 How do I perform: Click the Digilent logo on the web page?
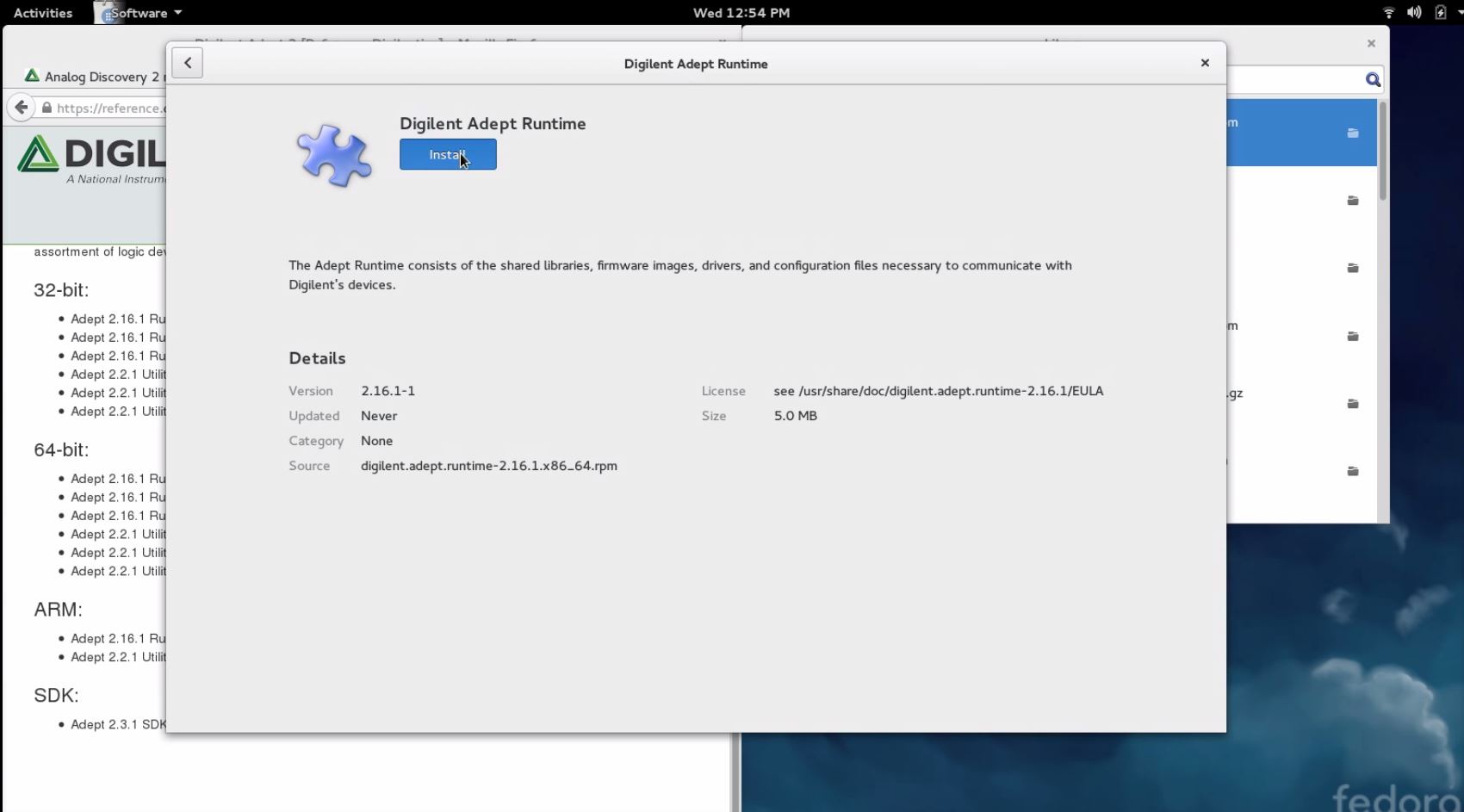pos(92,159)
